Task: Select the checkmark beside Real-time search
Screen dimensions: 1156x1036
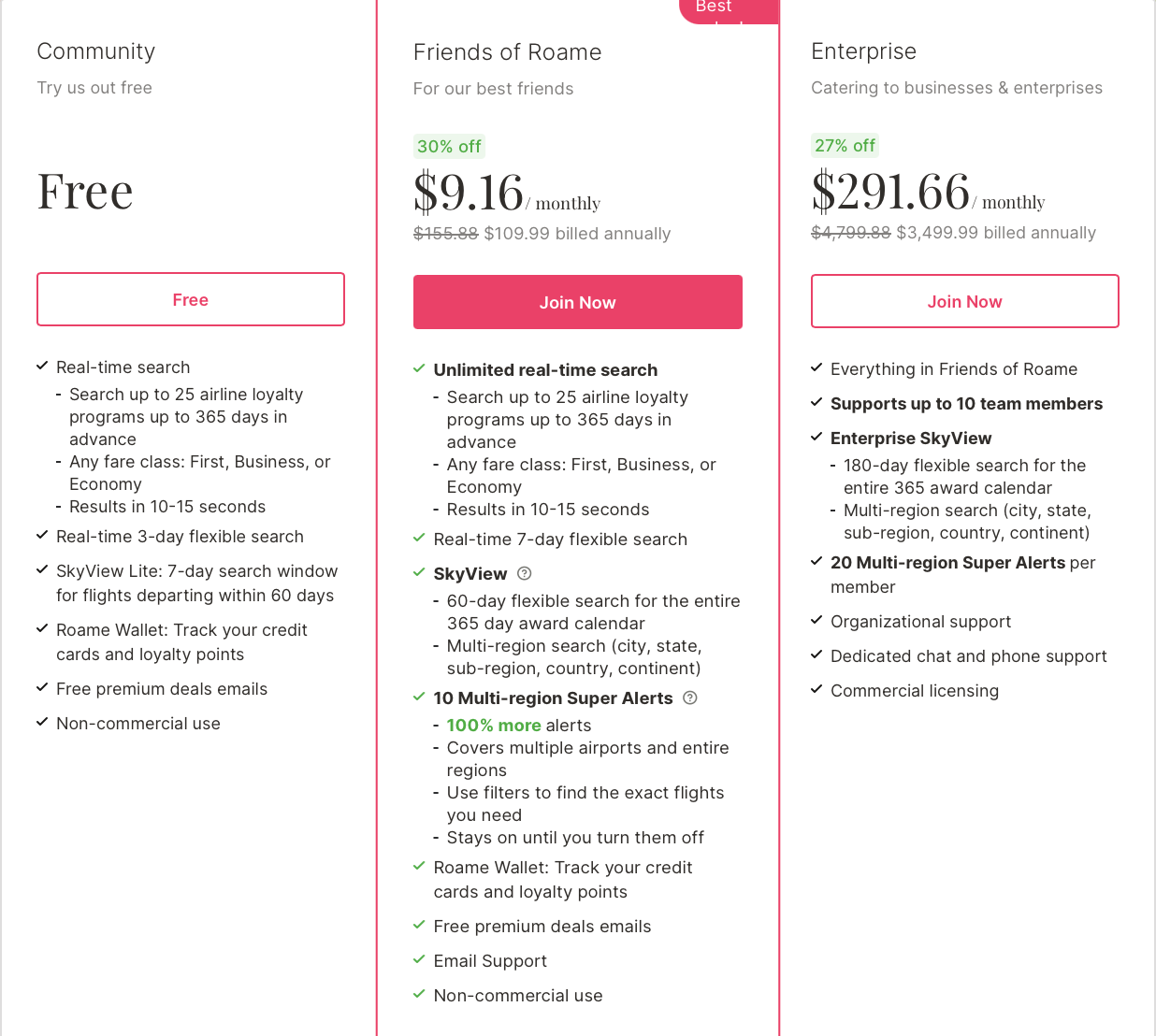Action: pos(41,367)
